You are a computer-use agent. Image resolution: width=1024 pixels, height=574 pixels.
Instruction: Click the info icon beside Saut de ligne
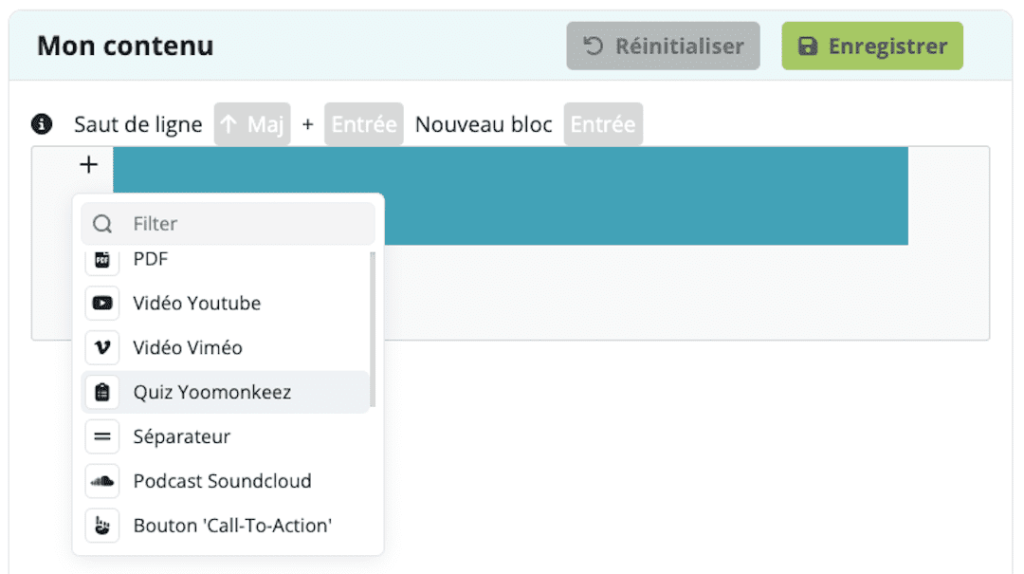[x=42, y=123]
